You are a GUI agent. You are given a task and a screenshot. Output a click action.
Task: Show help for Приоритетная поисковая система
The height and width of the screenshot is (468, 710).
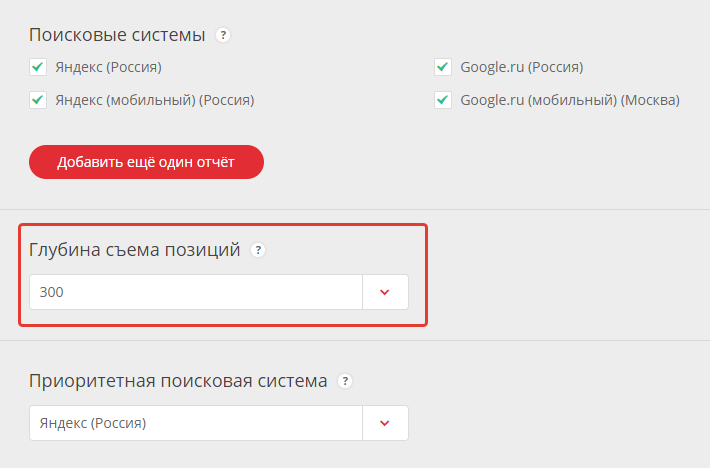[345, 381]
